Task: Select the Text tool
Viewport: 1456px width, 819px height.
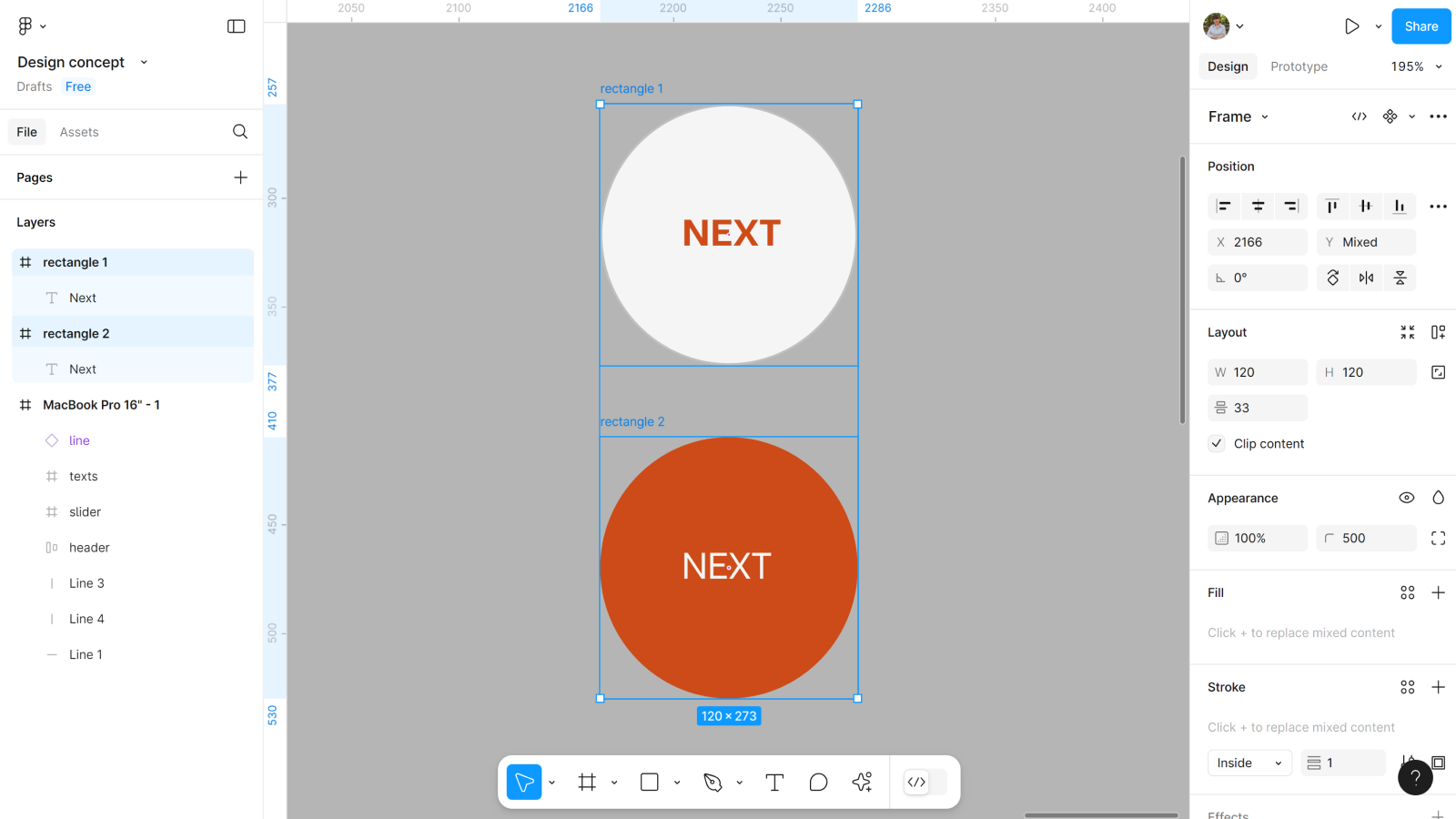Action: pyautogui.click(x=774, y=783)
